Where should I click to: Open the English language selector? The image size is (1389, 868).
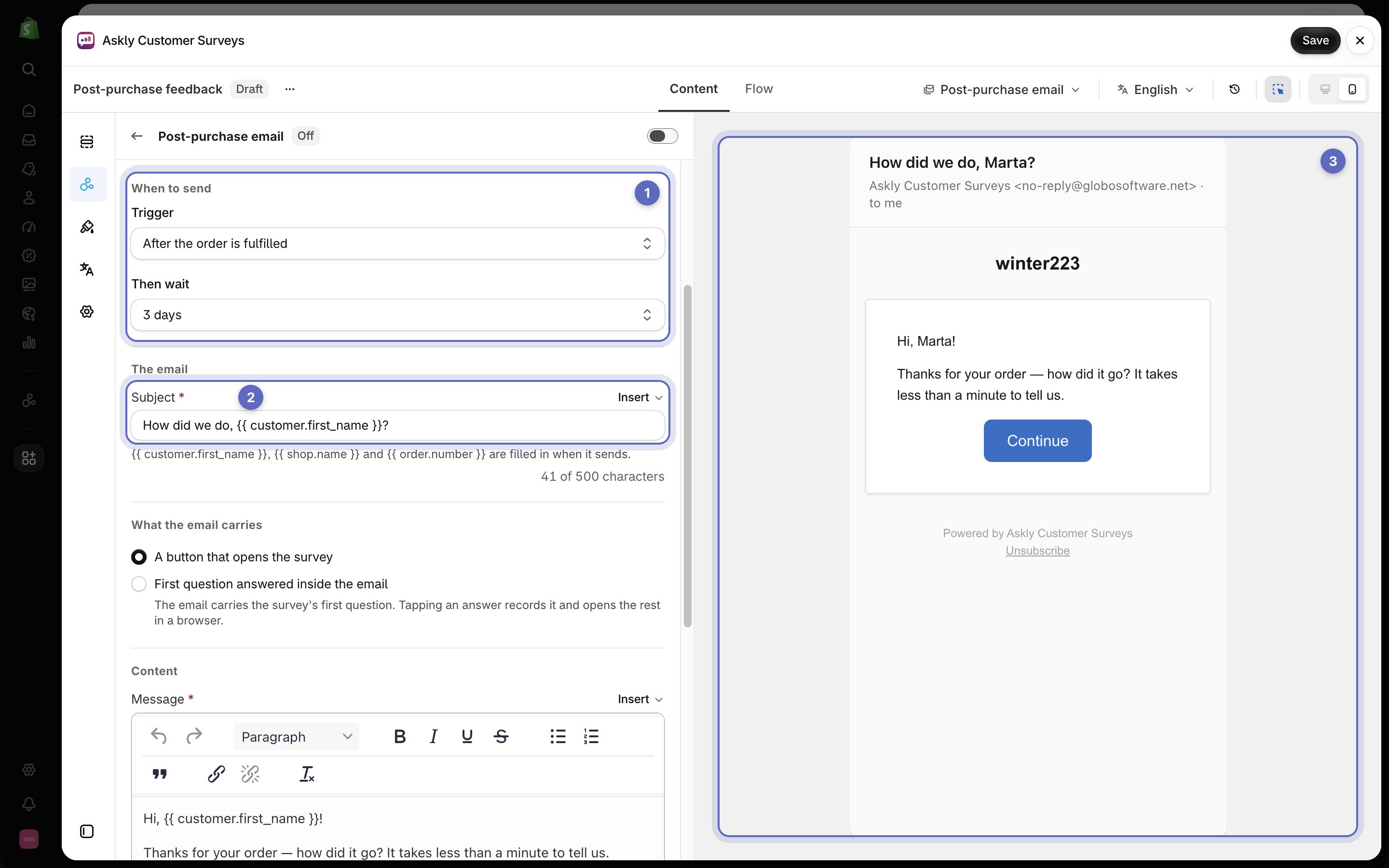1156,90
